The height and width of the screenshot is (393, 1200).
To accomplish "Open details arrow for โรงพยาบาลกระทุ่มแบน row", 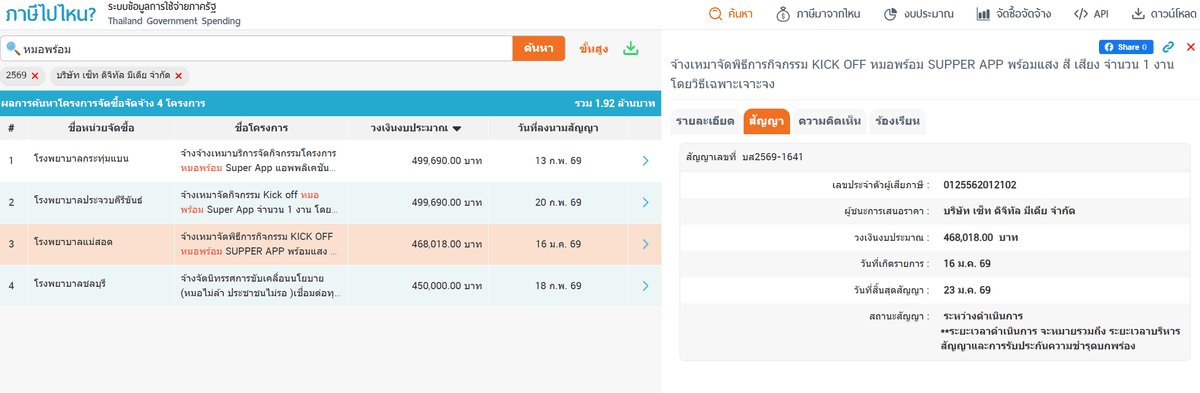I will coord(645,160).
